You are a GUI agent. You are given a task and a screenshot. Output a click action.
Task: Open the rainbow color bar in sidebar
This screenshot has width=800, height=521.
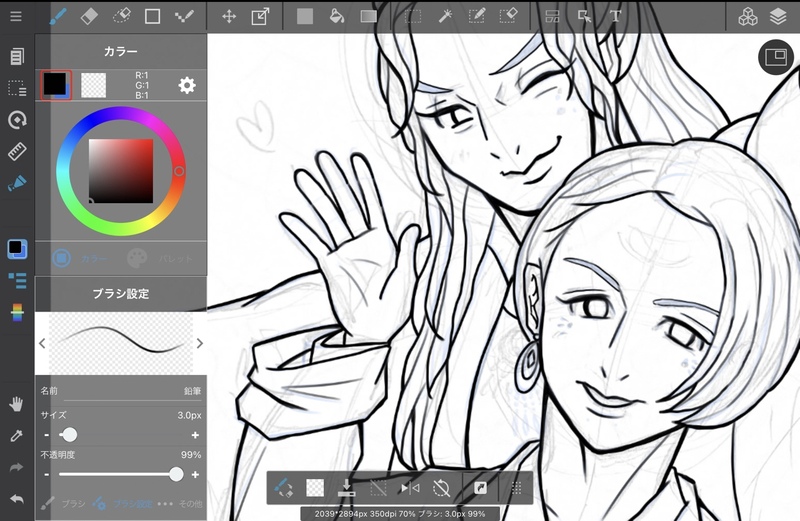click(x=17, y=312)
